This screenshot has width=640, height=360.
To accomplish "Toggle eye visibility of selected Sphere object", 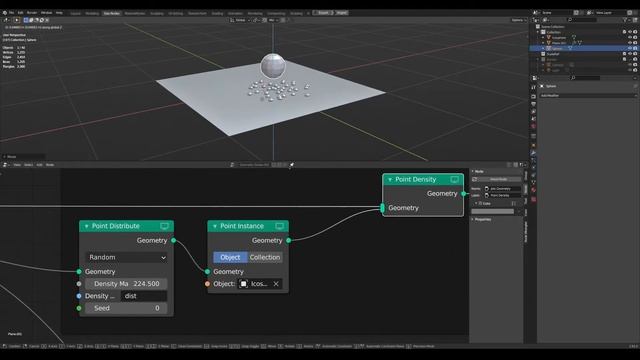I will point(630,48).
